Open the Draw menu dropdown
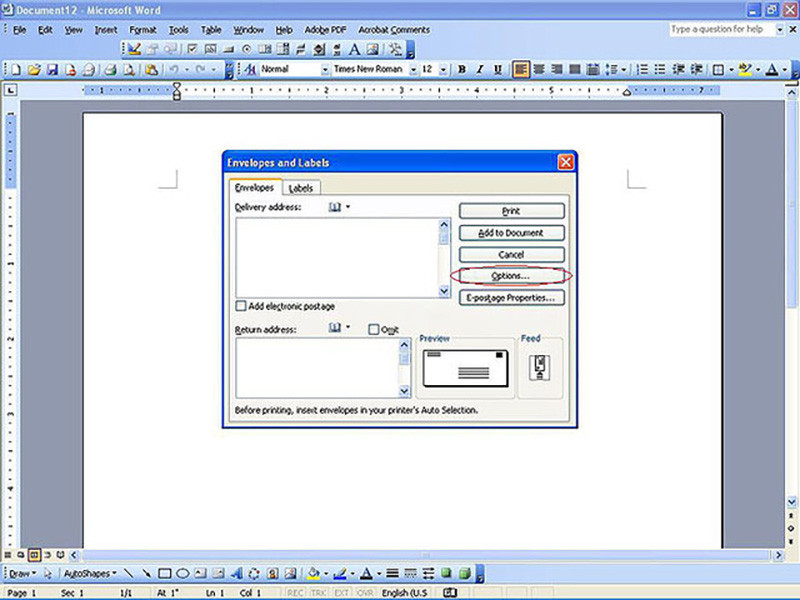The width and height of the screenshot is (800, 600). coord(22,573)
